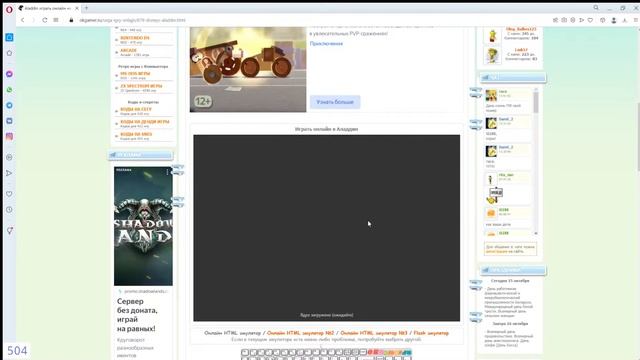Open the MS DOS games category
The width and height of the screenshot is (640, 360).
pyautogui.click(x=135, y=74)
